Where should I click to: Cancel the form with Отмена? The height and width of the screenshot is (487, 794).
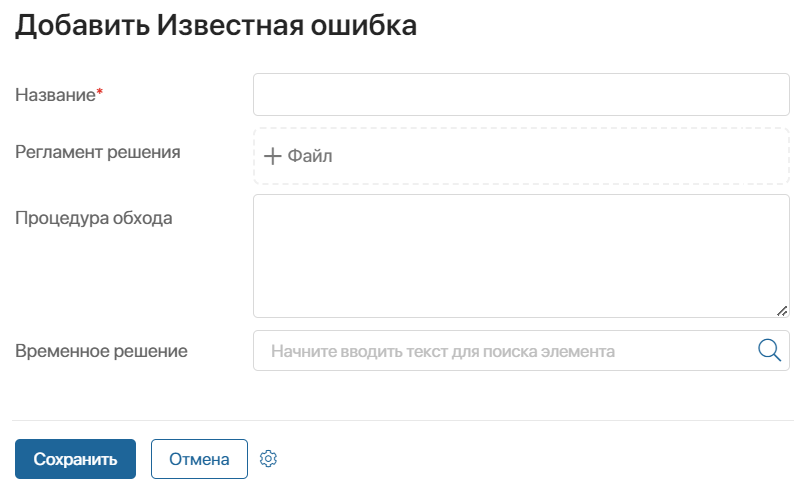(x=199, y=459)
